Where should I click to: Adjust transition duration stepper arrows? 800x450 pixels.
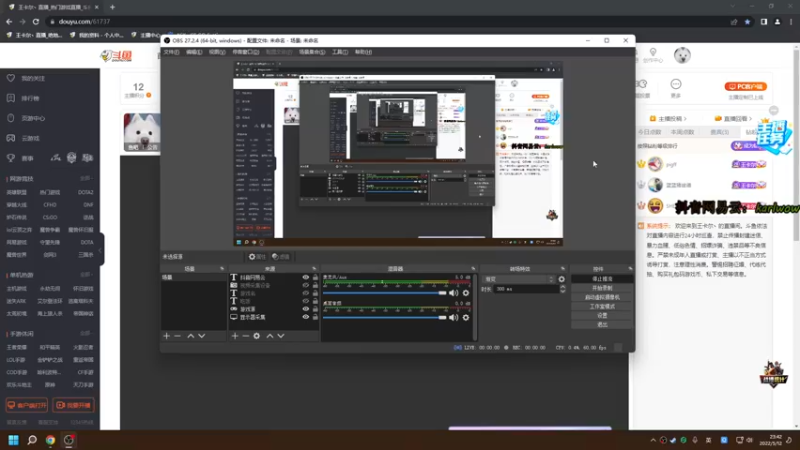(x=562, y=289)
